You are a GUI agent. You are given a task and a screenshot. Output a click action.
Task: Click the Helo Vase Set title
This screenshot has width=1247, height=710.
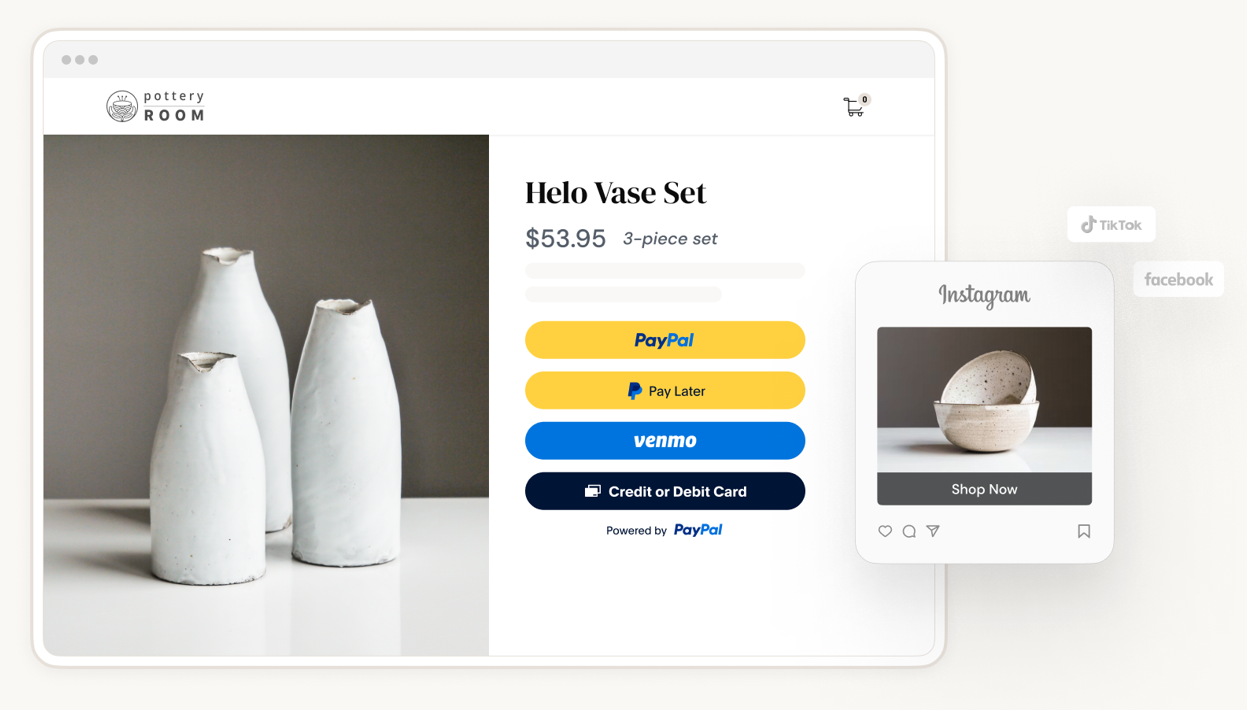tap(616, 193)
